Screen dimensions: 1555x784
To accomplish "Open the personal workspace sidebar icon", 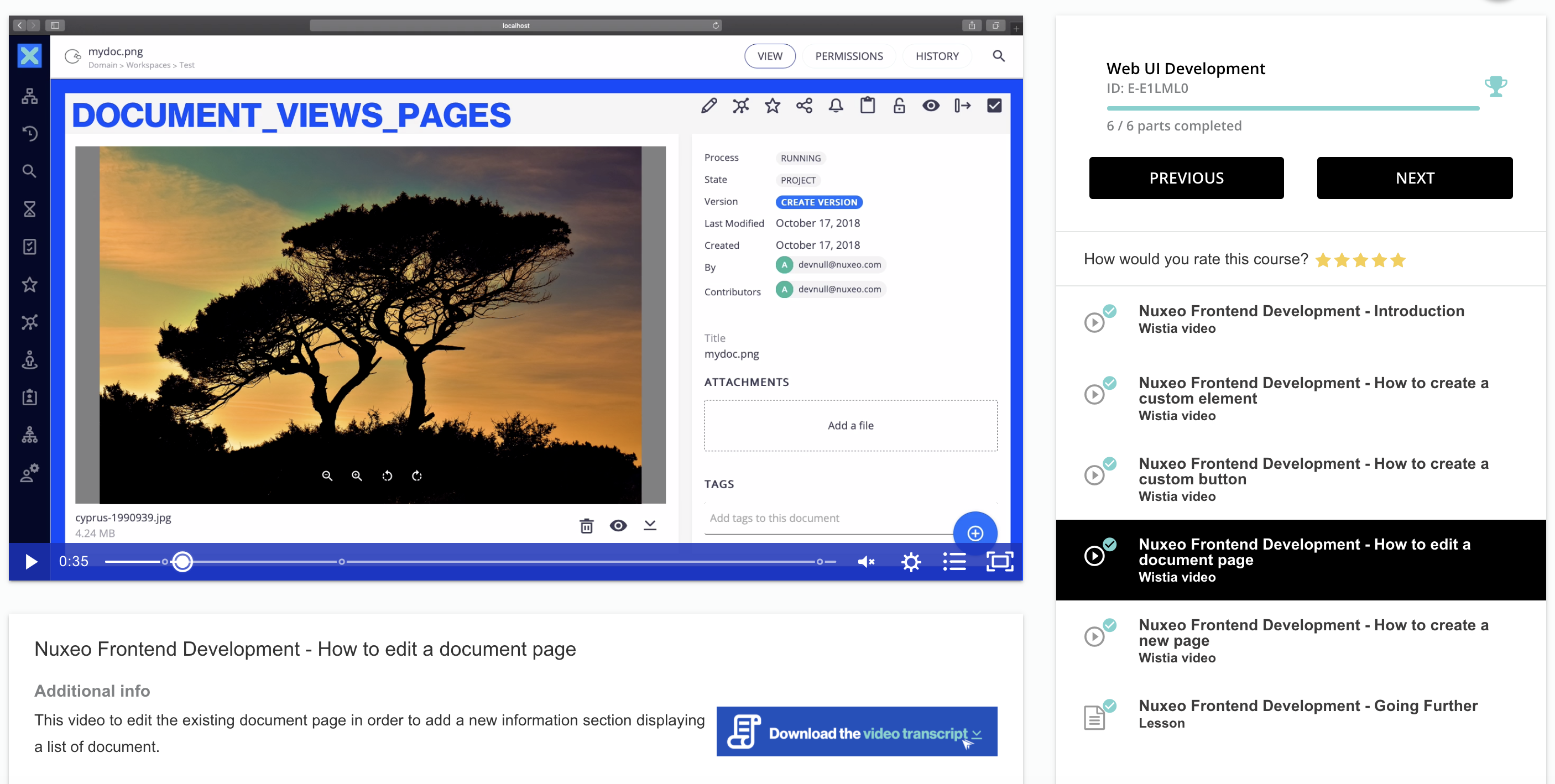I will (29, 360).
